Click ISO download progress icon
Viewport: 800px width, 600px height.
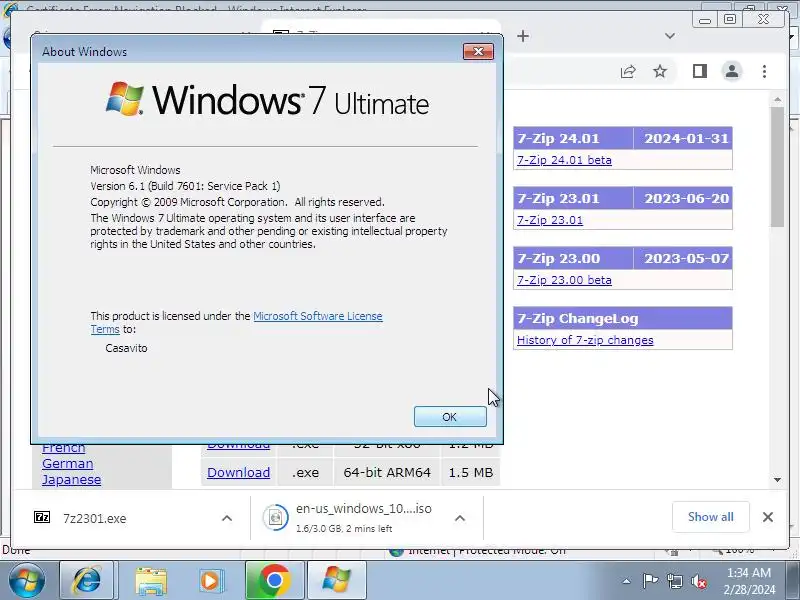276,517
